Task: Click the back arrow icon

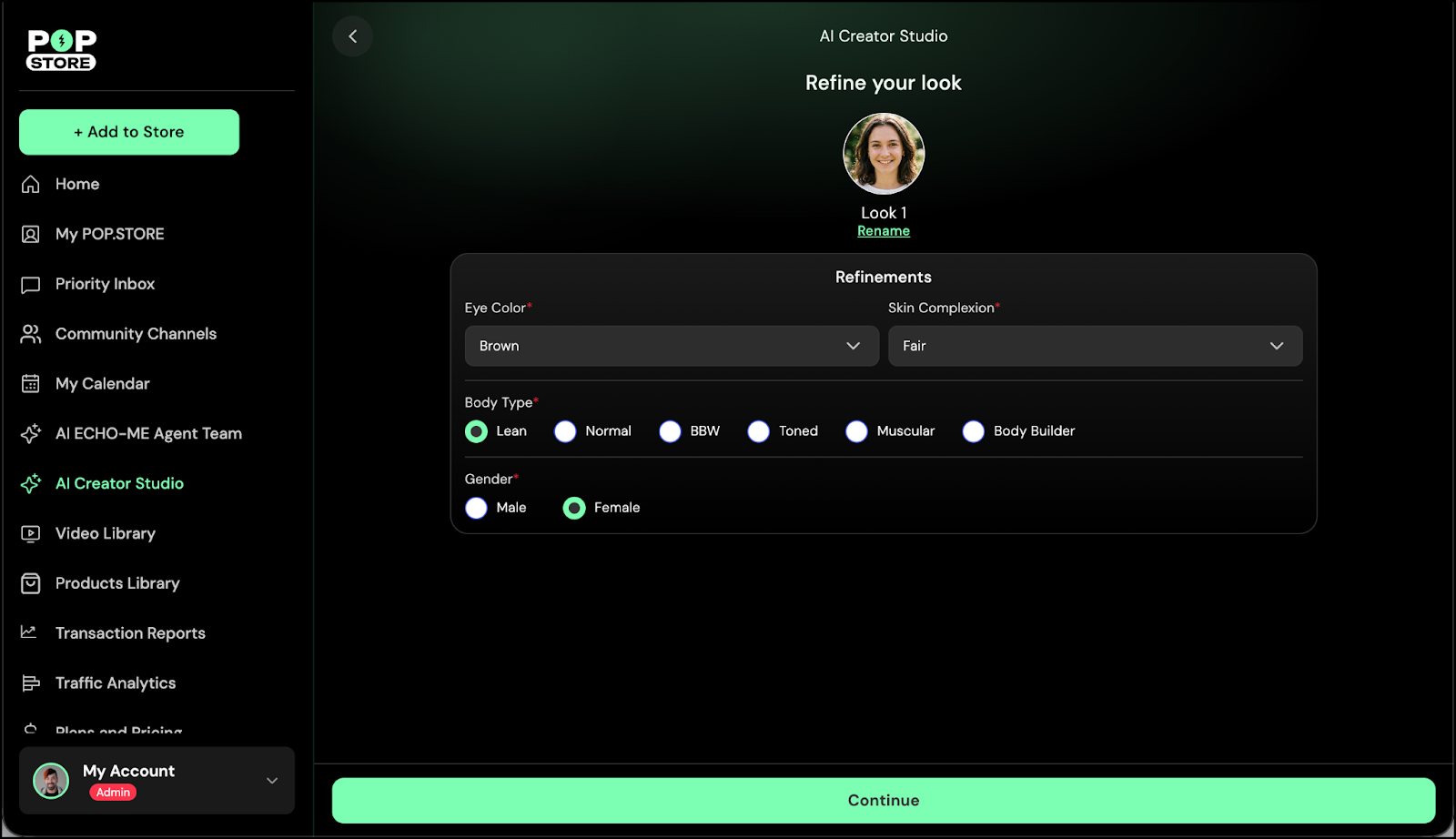Action: tap(353, 36)
